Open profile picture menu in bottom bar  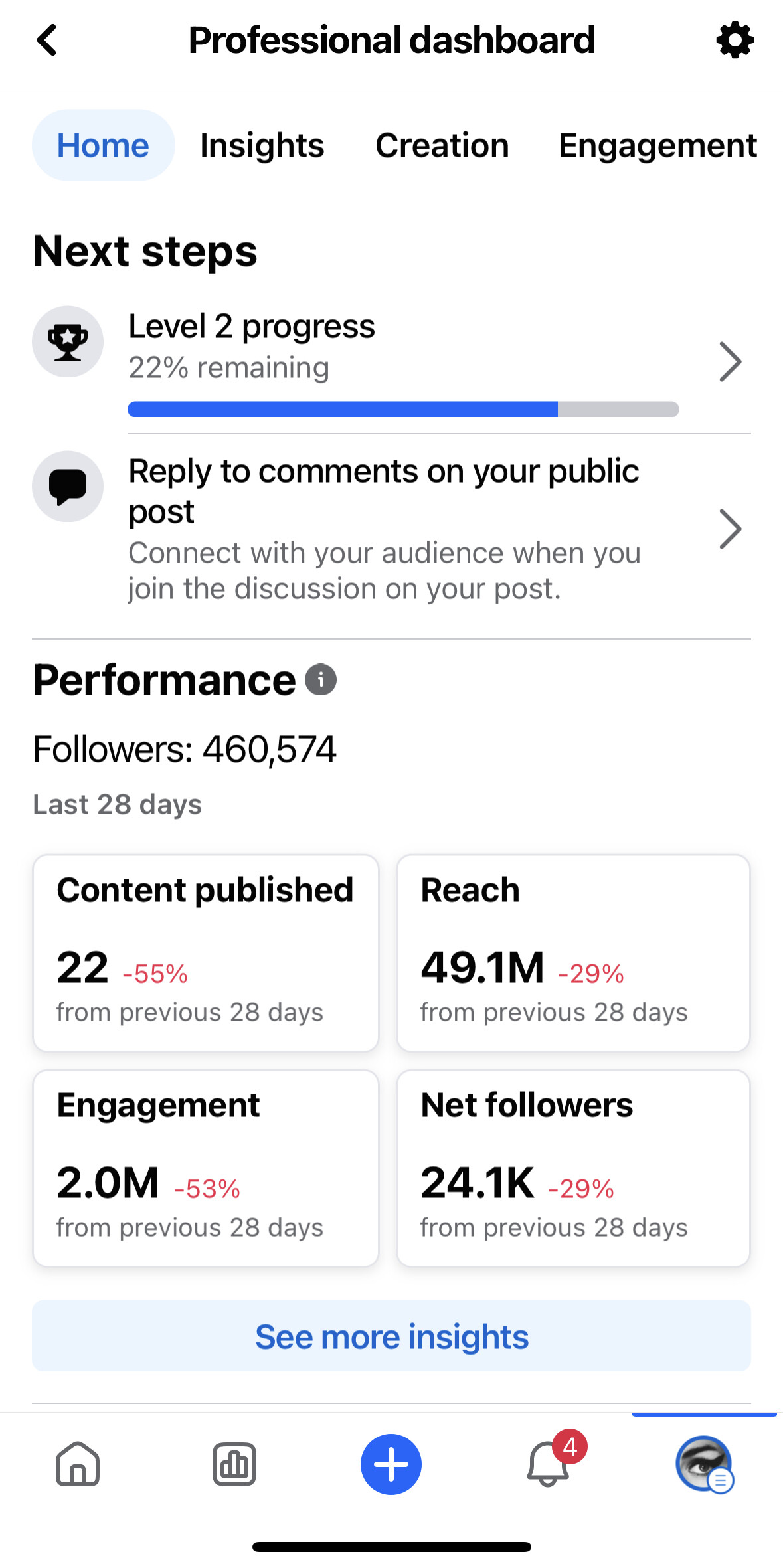coord(704,1463)
